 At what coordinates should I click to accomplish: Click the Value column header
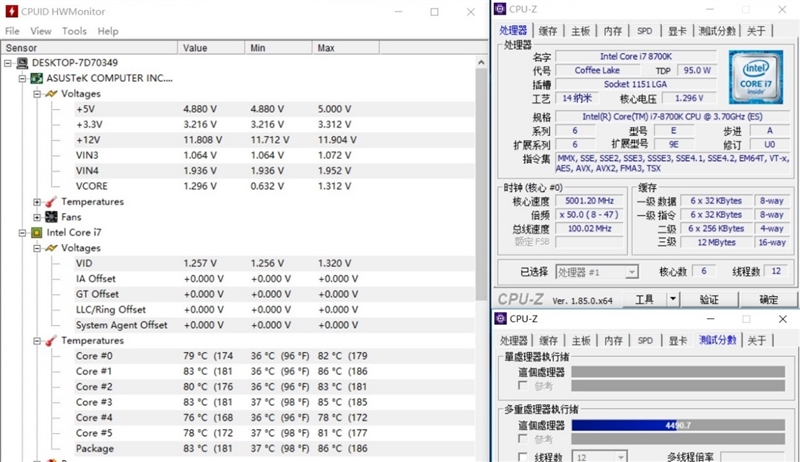(x=211, y=48)
